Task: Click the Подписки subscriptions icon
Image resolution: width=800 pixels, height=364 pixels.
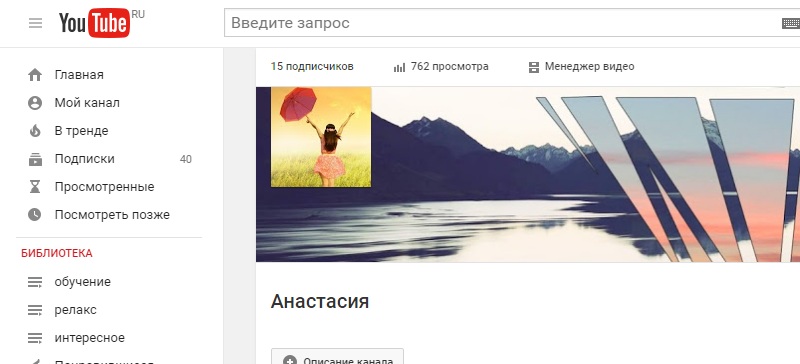Action: click(x=35, y=159)
